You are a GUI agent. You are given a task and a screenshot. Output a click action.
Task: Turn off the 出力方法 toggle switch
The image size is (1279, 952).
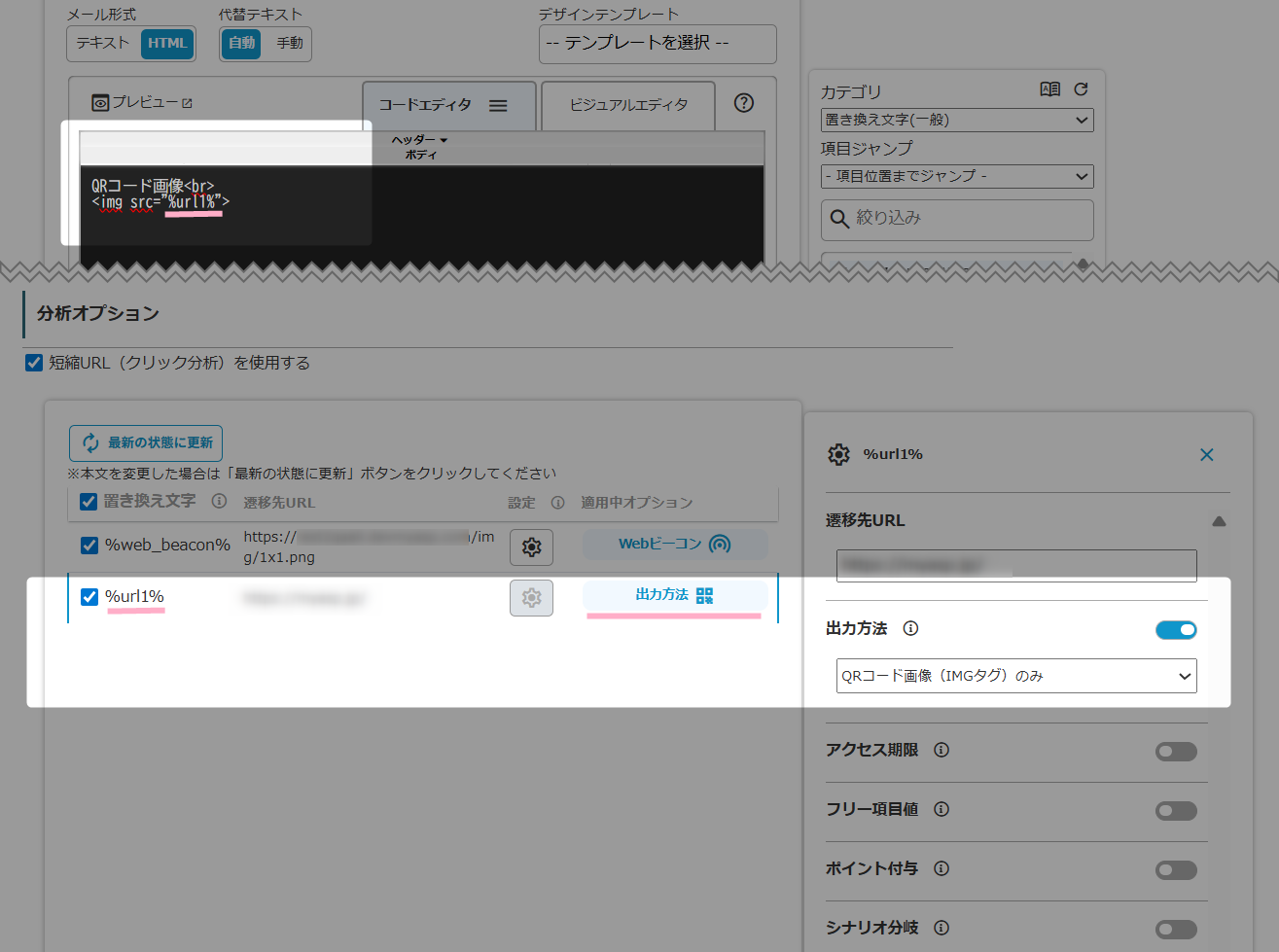(1176, 630)
